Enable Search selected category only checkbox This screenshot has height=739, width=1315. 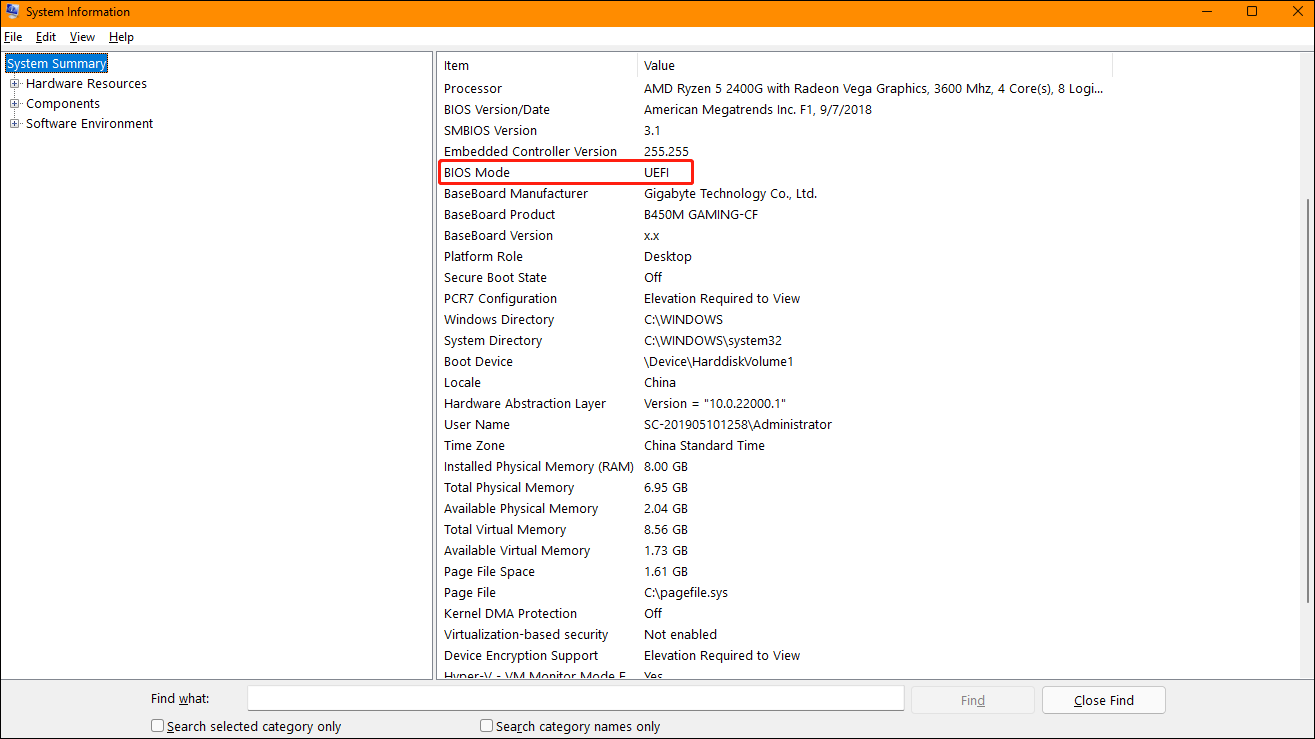click(157, 726)
